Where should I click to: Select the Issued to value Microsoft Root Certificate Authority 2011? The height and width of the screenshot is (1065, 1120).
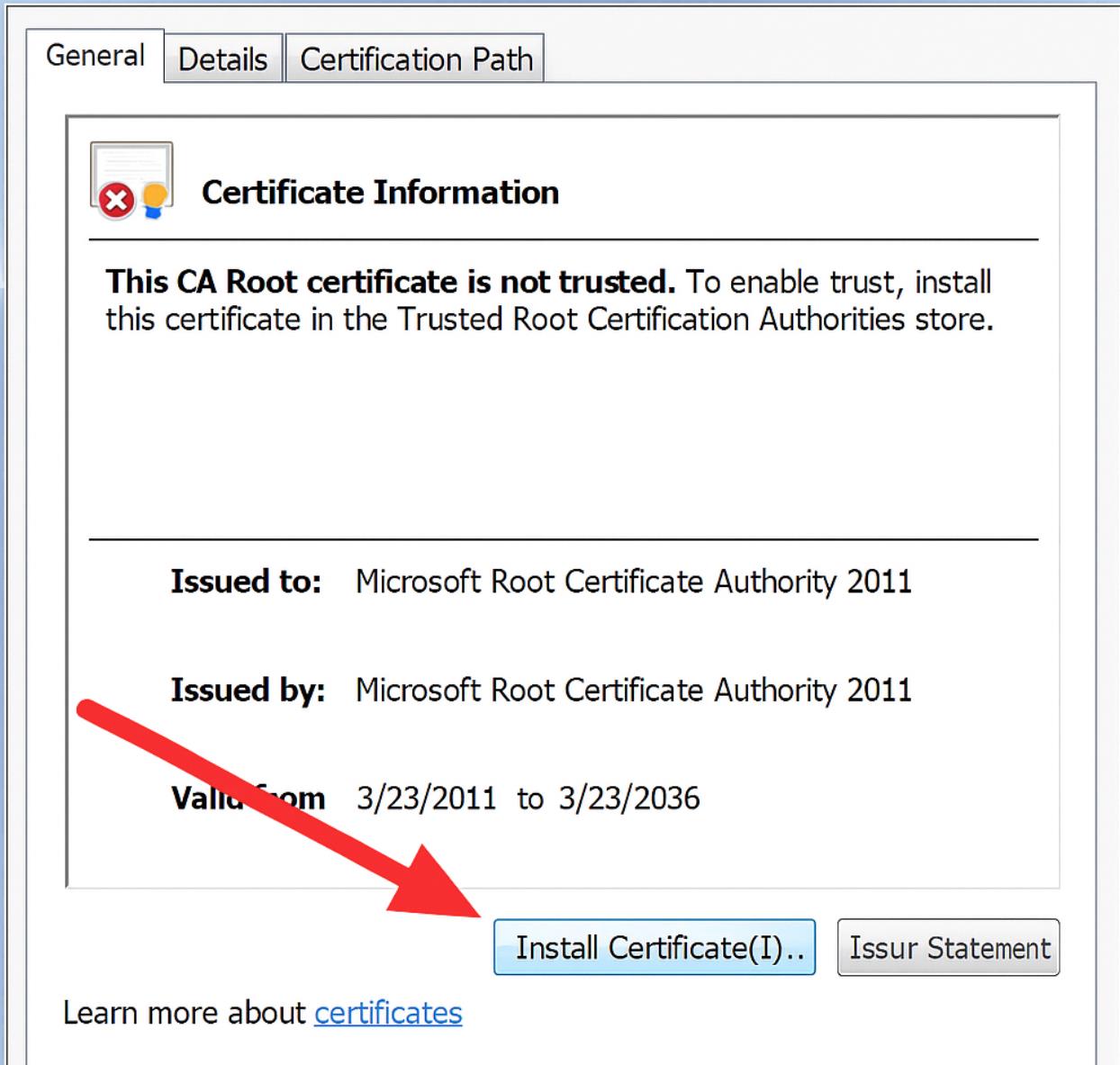click(634, 582)
